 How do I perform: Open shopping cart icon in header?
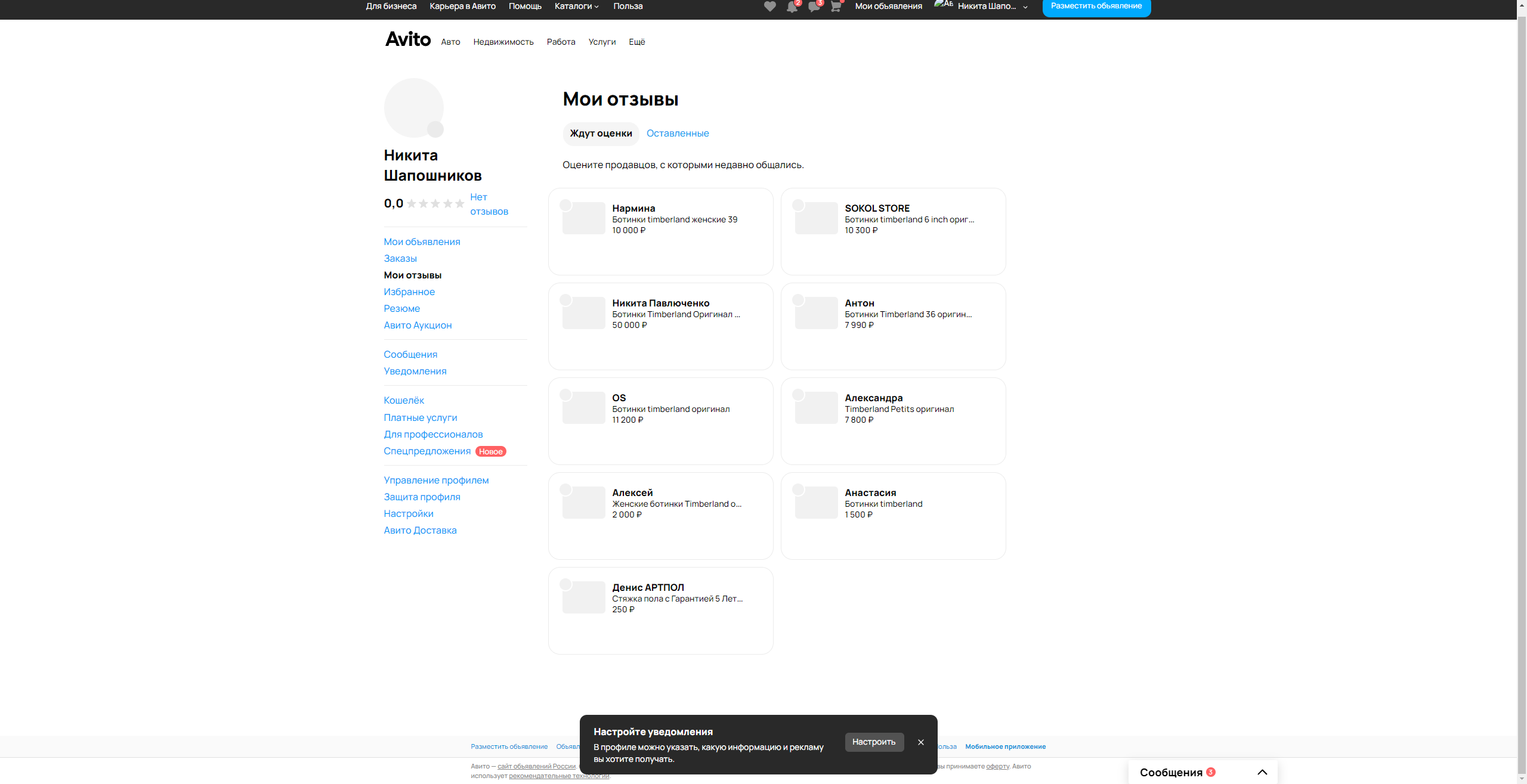[836, 7]
